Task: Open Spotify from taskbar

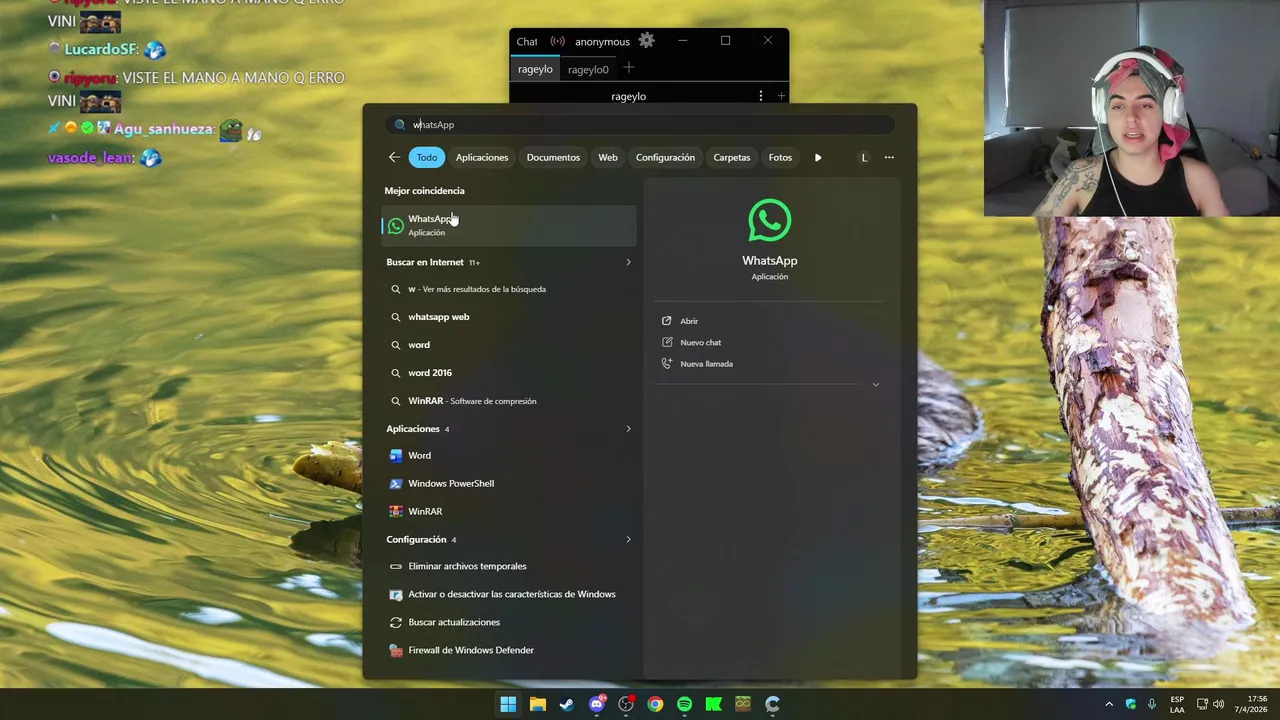Action: coord(684,704)
